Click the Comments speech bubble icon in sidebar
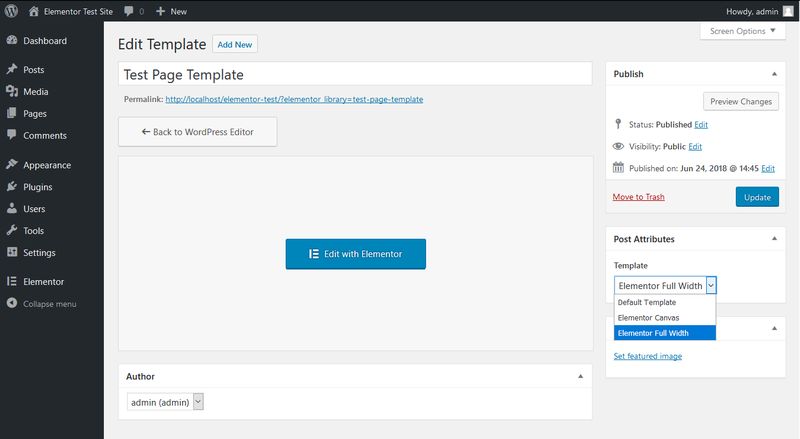 [x=12, y=135]
